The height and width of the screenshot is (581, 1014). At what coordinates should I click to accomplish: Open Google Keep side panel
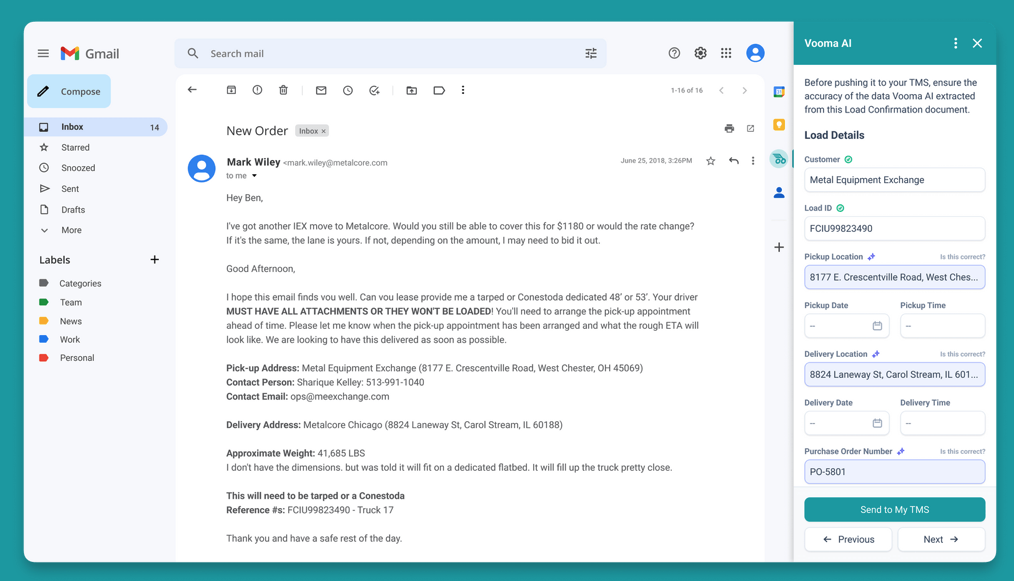(x=779, y=124)
